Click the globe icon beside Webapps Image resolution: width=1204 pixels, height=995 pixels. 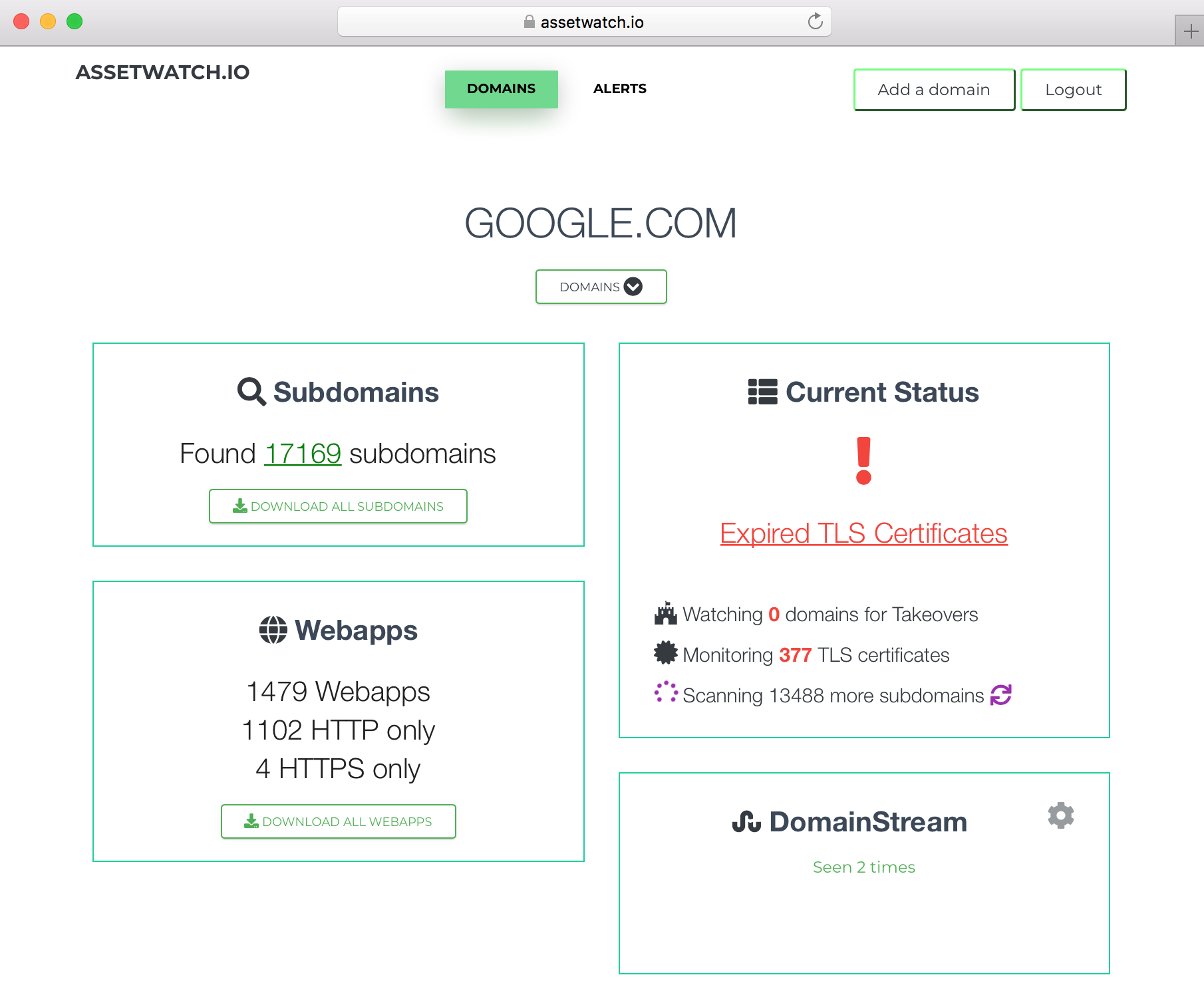point(273,630)
